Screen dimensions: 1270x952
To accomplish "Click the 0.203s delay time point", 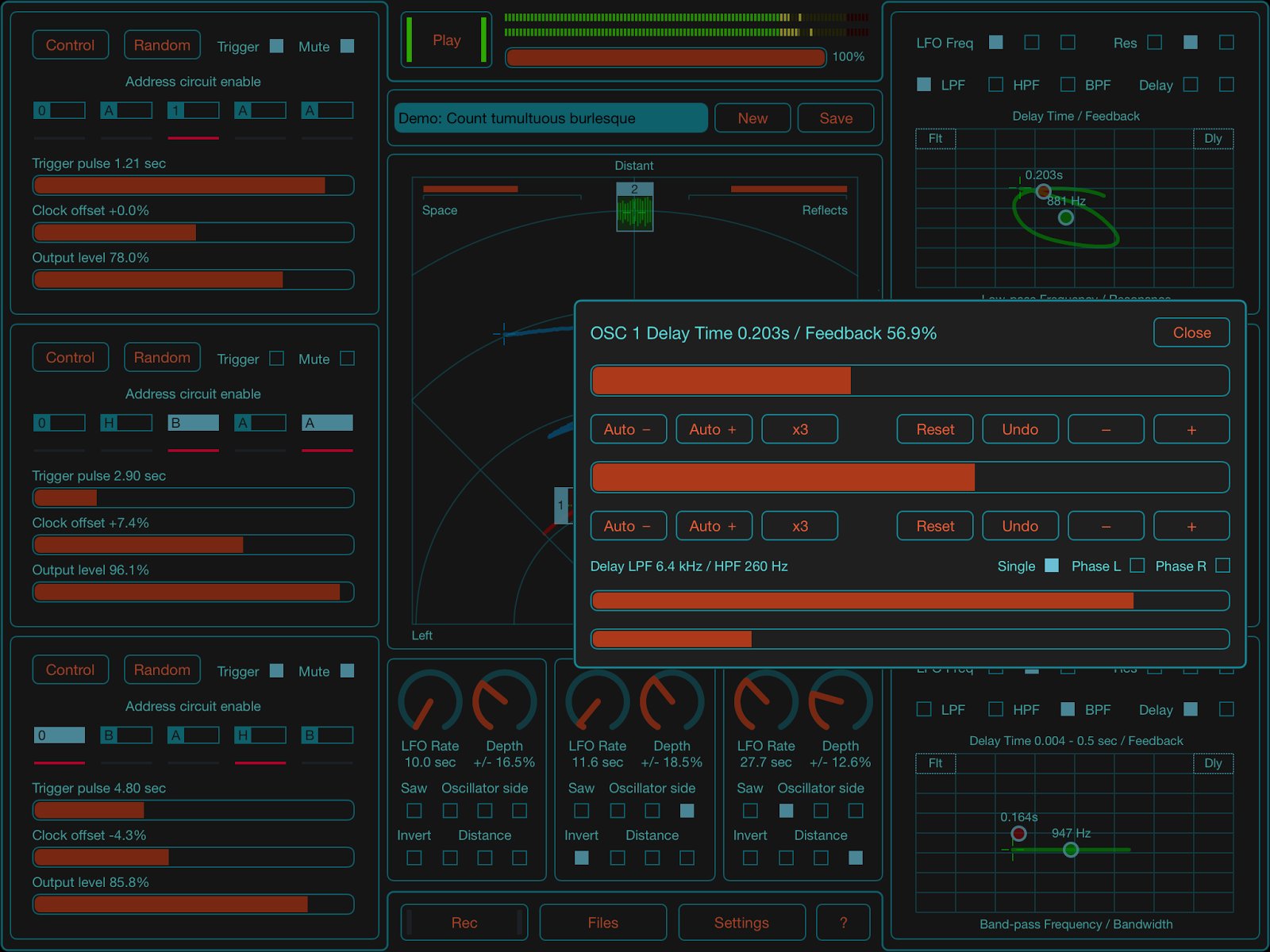I will (x=1044, y=191).
